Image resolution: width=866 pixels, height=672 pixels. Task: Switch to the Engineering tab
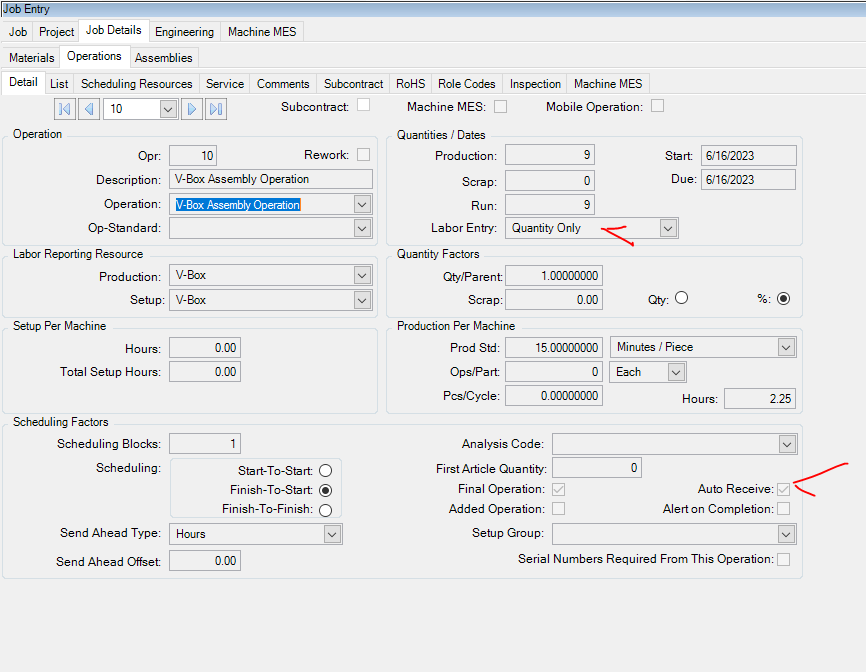[184, 32]
